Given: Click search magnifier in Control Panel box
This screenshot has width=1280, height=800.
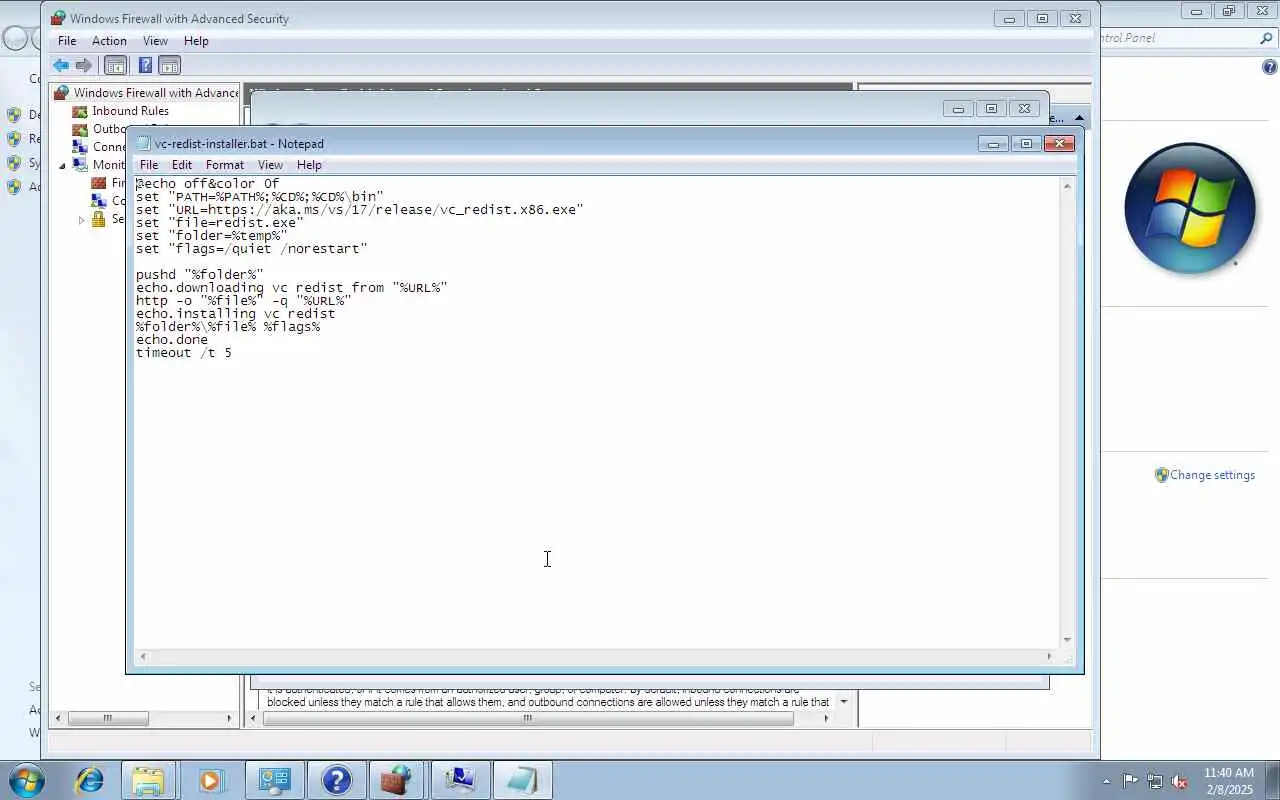Looking at the screenshot, I should click(1266, 38).
